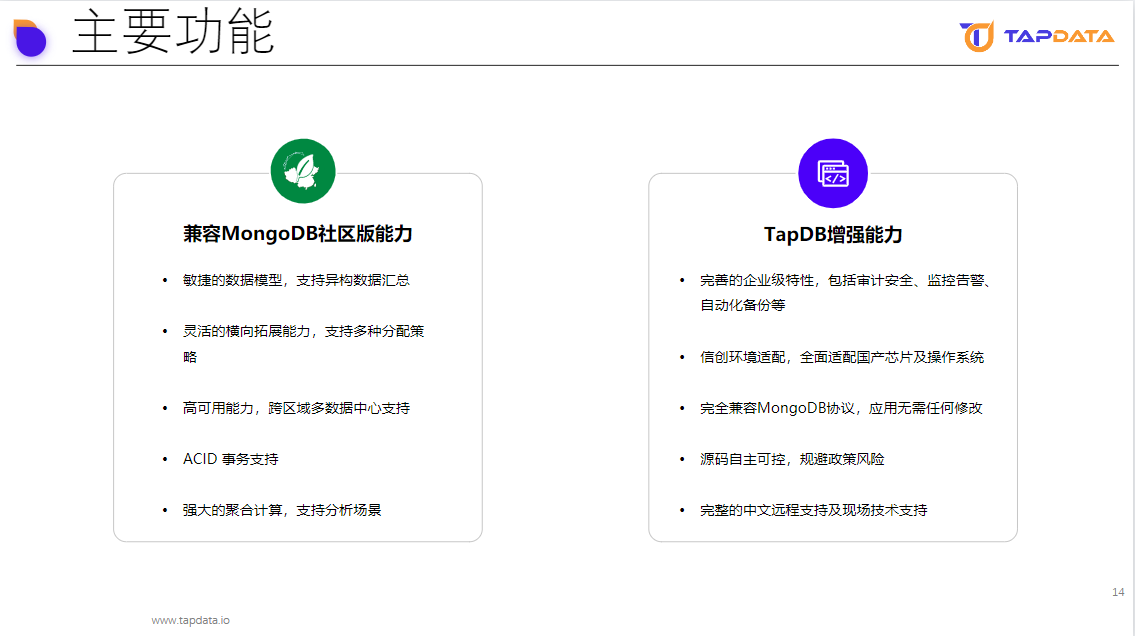Click bullet 源码自主可控，规避政策风险

click(792, 459)
